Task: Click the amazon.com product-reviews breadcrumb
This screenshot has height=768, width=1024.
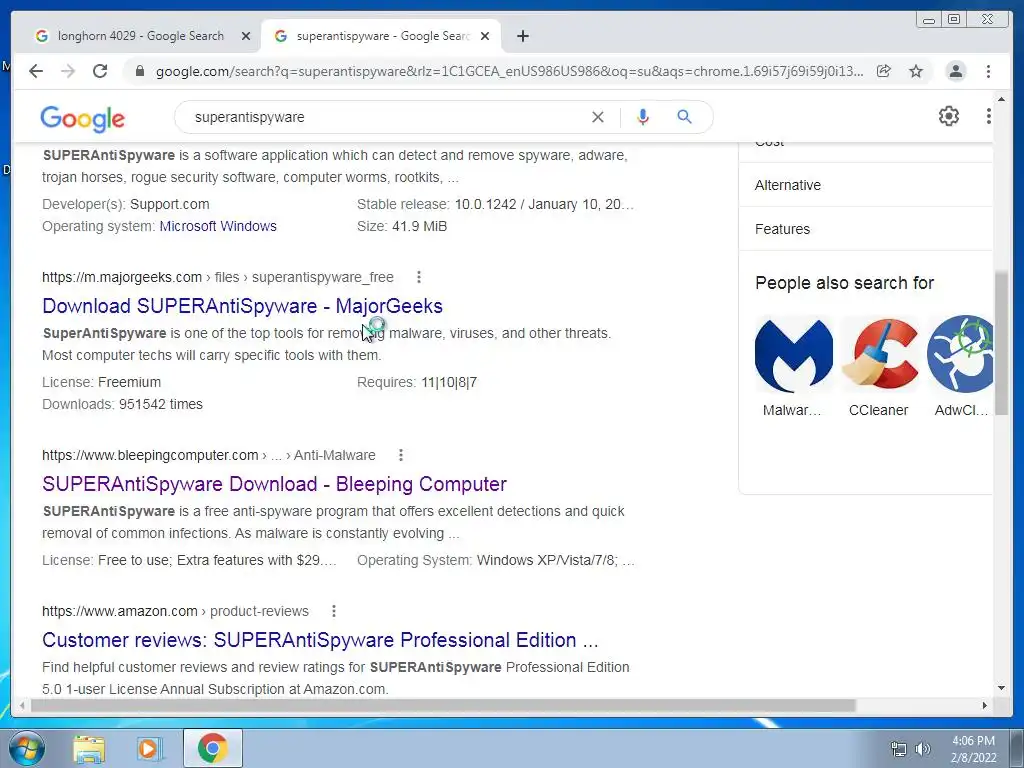Action: [x=175, y=611]
